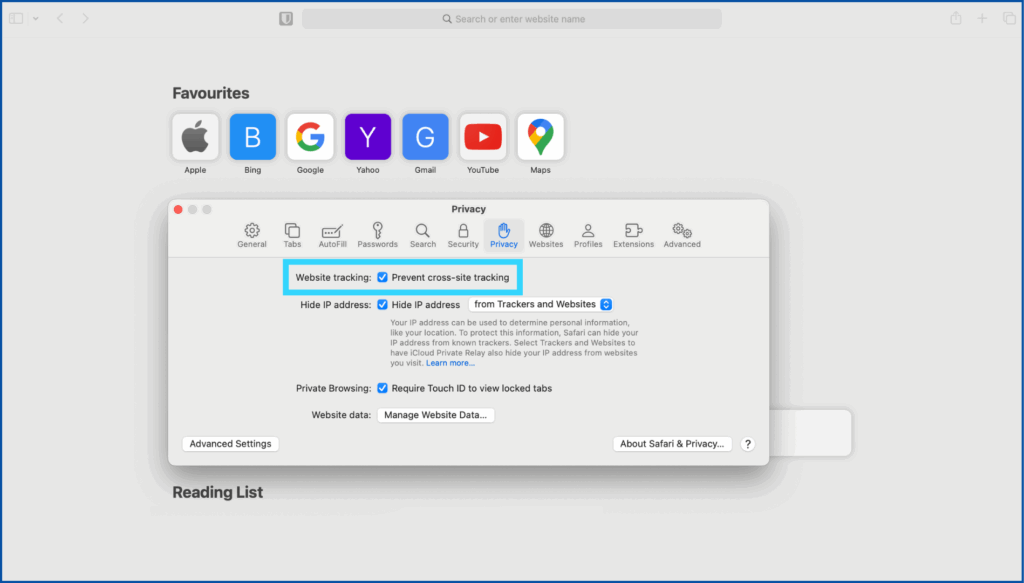This screenshot has height=583, width=1024.
Task: Toggle the Hide IP address checkbox
Action: click(x=383, y=305)
